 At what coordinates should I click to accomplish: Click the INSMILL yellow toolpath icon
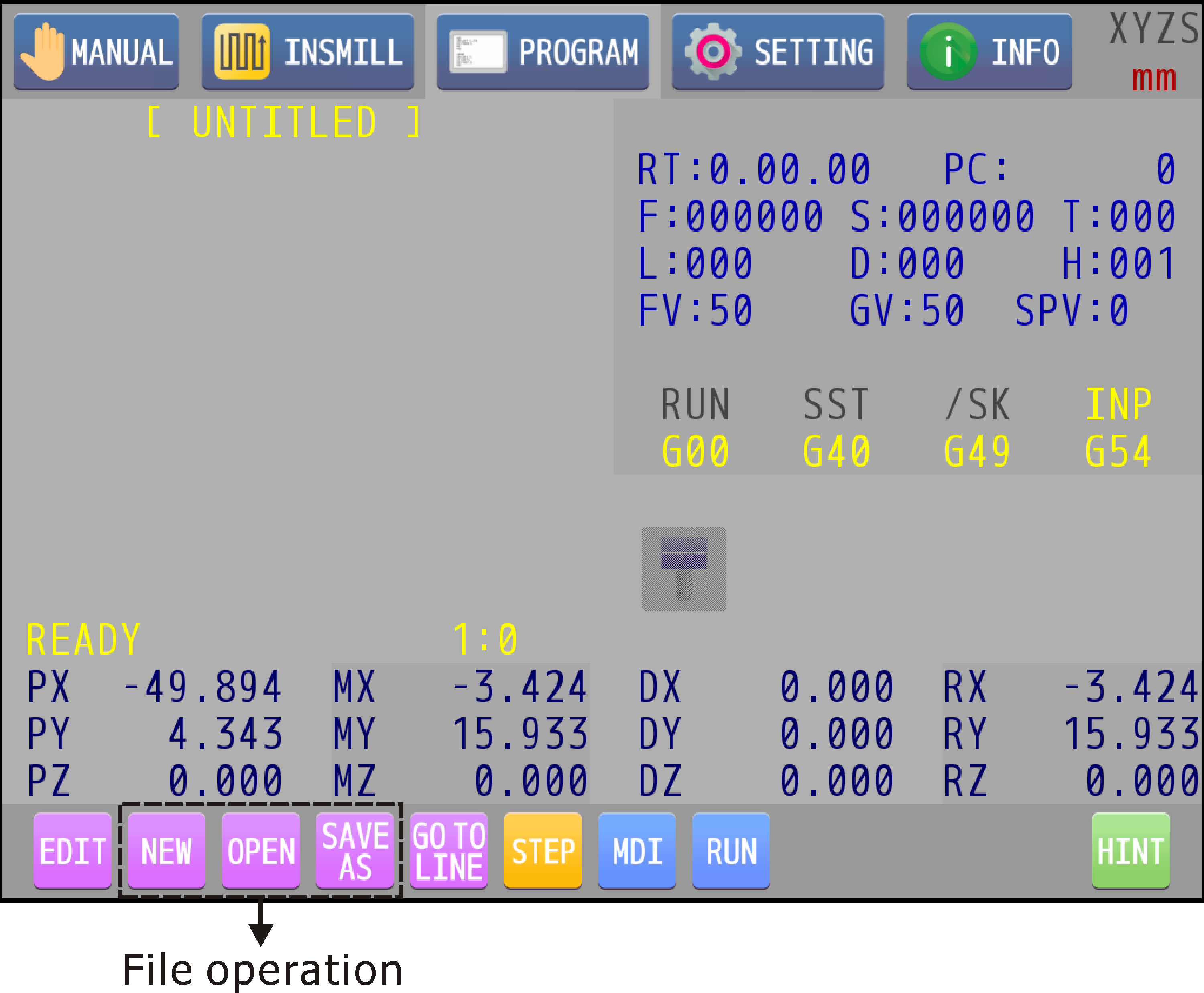(241, 52)
